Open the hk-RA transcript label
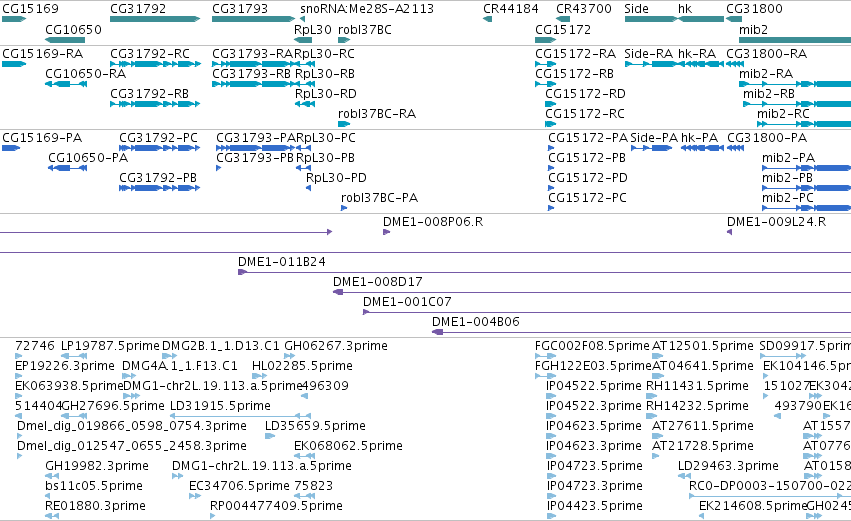This screenshot has width=851, height=521. click(x=697, y=54)
